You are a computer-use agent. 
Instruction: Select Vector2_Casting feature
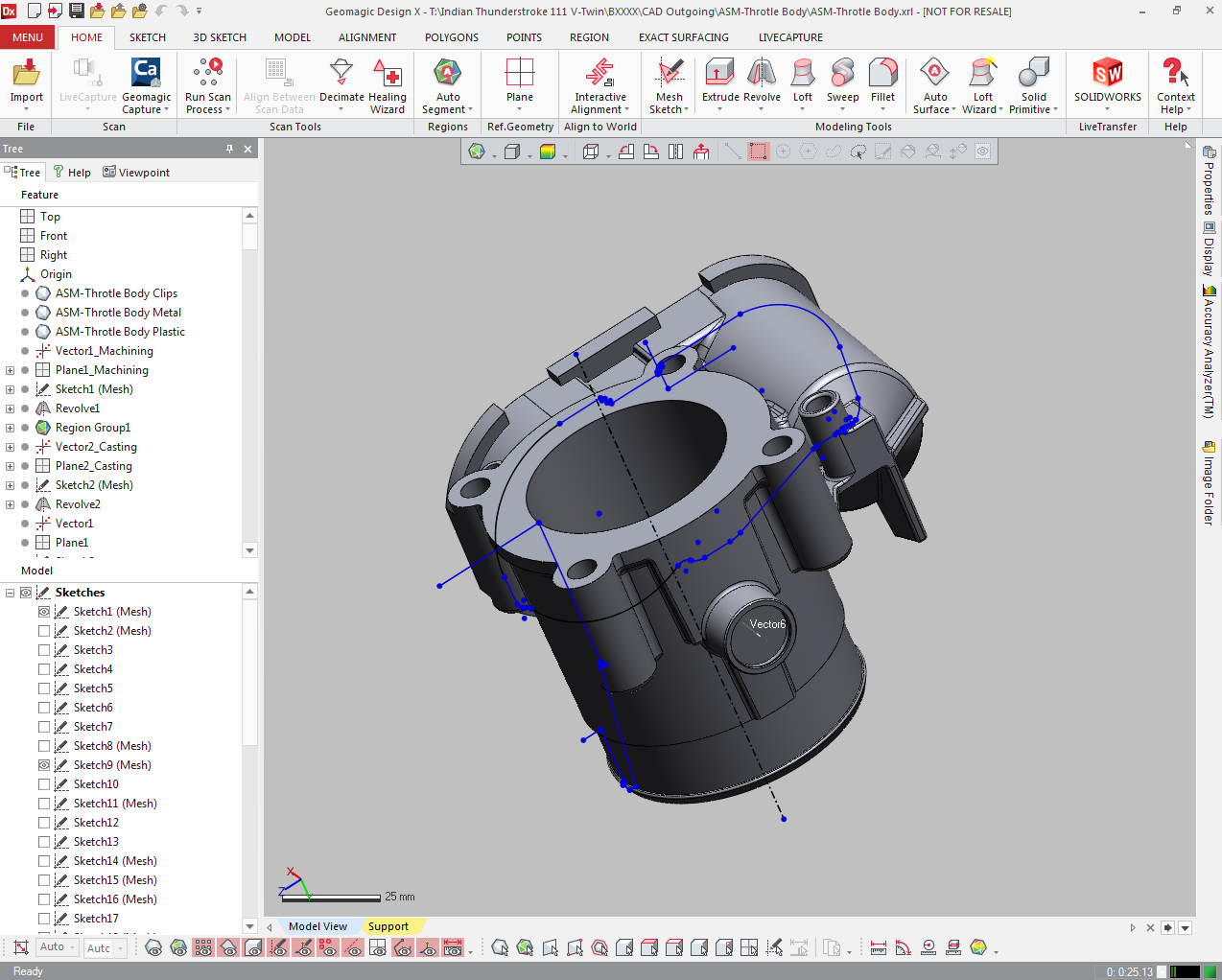point(96,447)
